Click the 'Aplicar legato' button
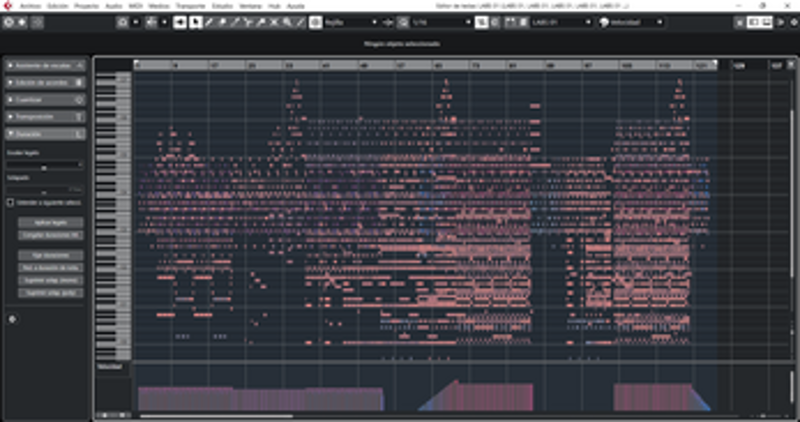The image size is (800, 422). pyautogui.click(x=49, y=222)
